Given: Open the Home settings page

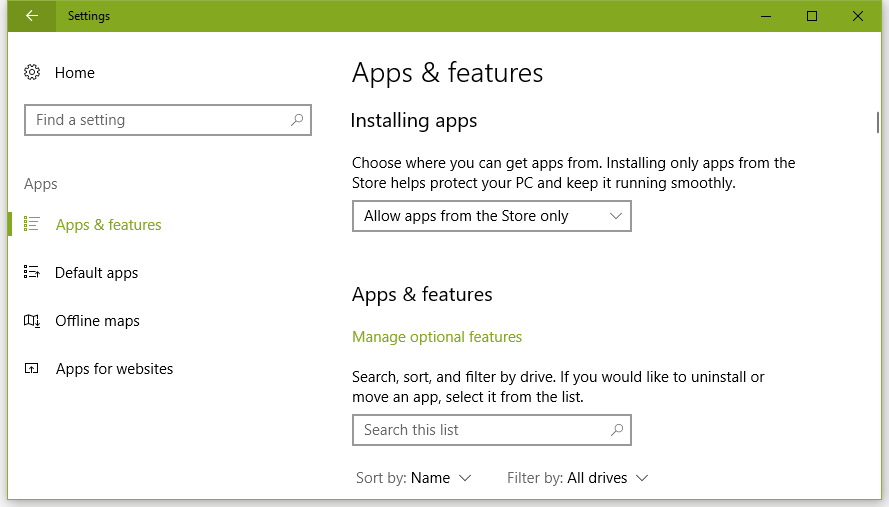Looking at the screenshot, I should [75, 73].
